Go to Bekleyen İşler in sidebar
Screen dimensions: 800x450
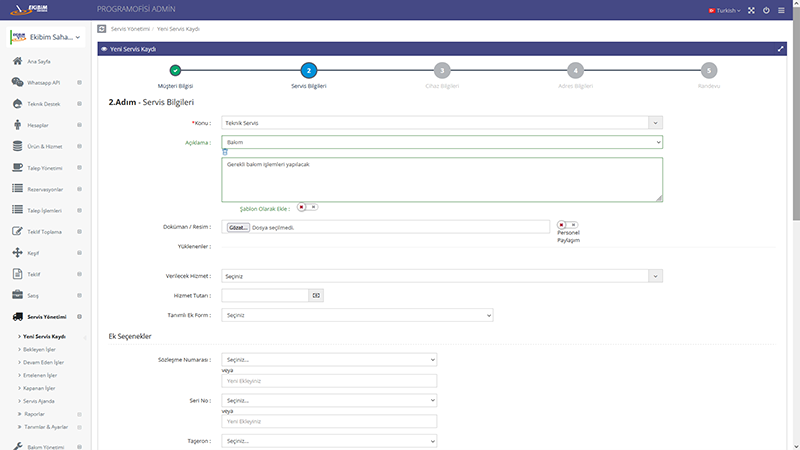click(38, 349)
